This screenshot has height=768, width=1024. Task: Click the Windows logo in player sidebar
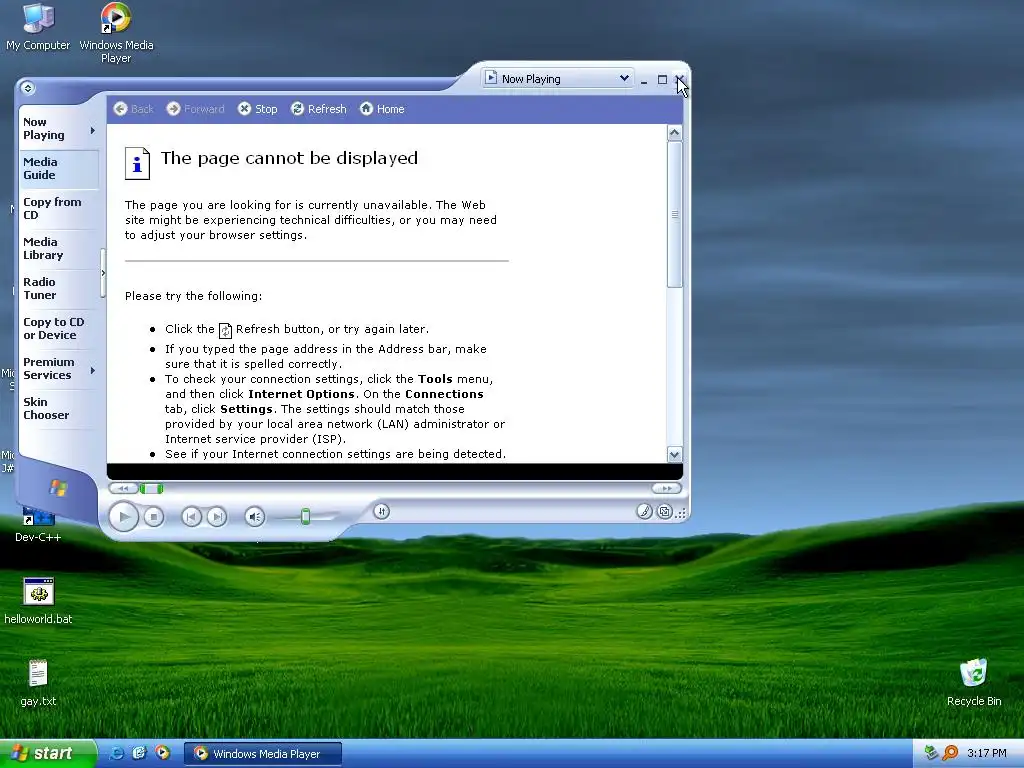coord(57,487)
